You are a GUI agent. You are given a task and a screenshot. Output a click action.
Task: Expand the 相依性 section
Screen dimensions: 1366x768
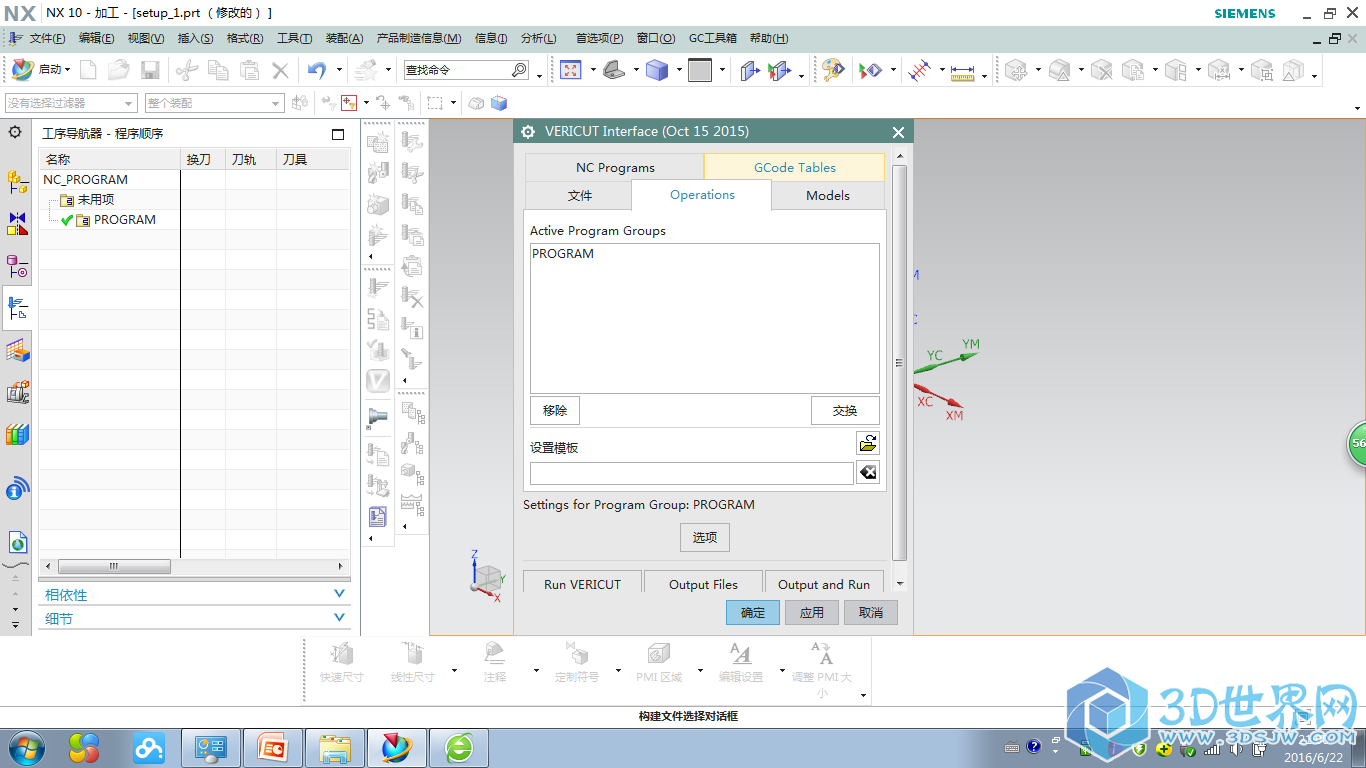pyautogui.click(x=194, y=594)
